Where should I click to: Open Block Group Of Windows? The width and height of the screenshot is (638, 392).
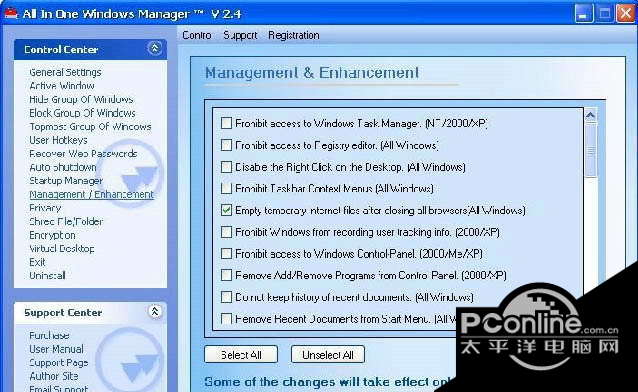pos(82,113)
